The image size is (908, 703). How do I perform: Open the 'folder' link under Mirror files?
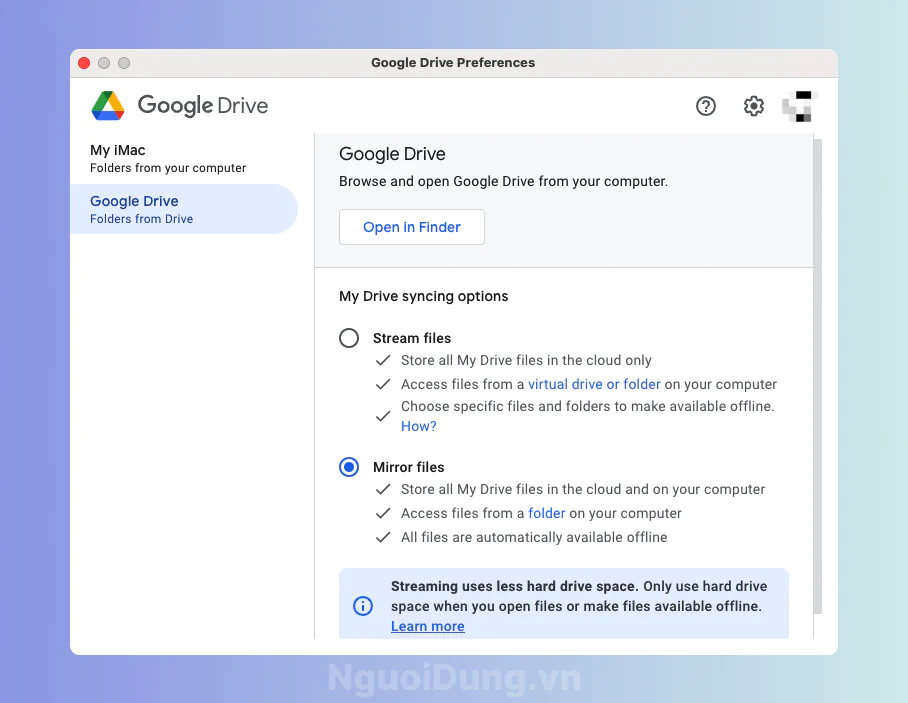(x=547, y=513)
